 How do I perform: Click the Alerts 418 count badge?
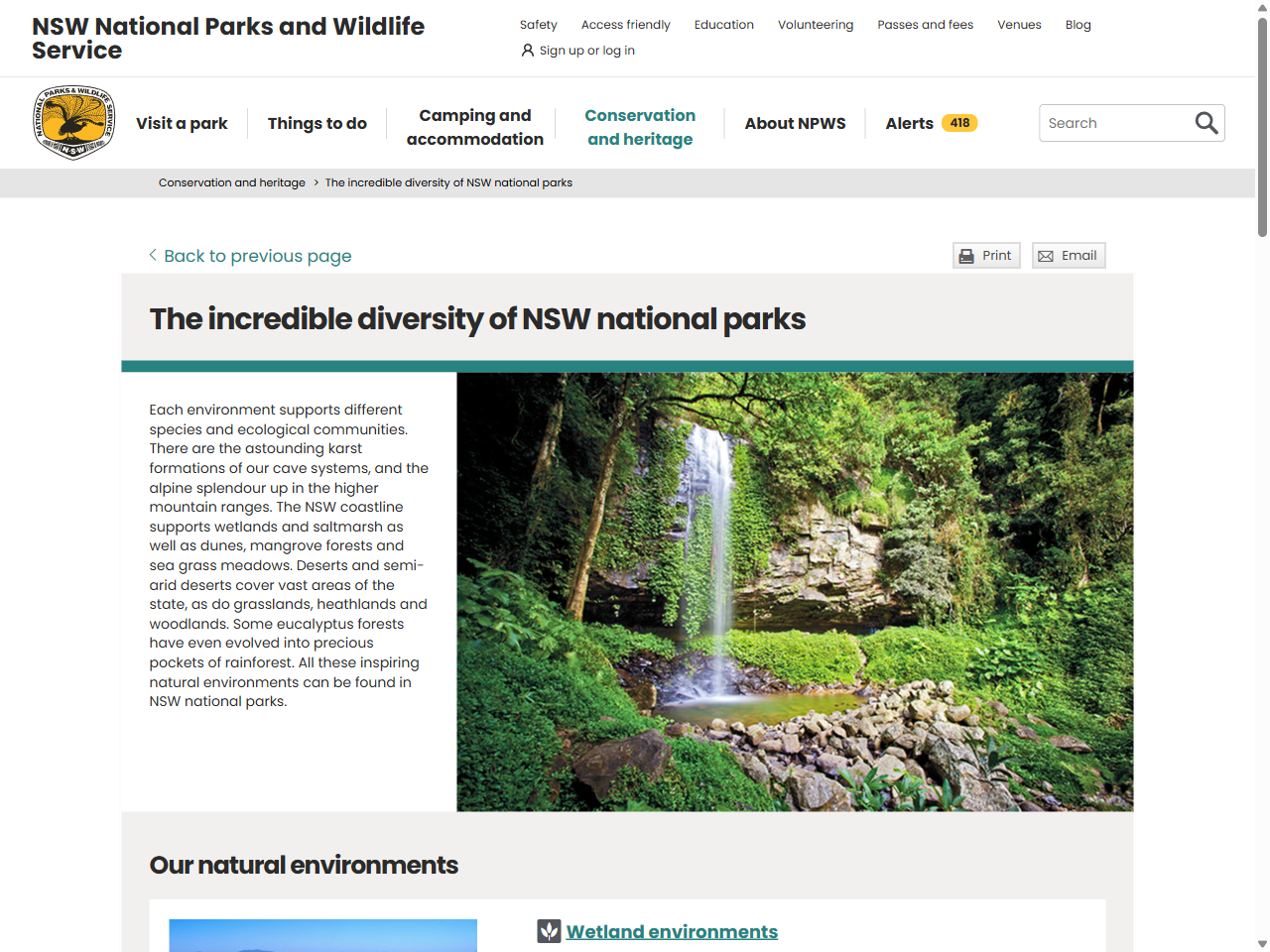coord(959,123)
